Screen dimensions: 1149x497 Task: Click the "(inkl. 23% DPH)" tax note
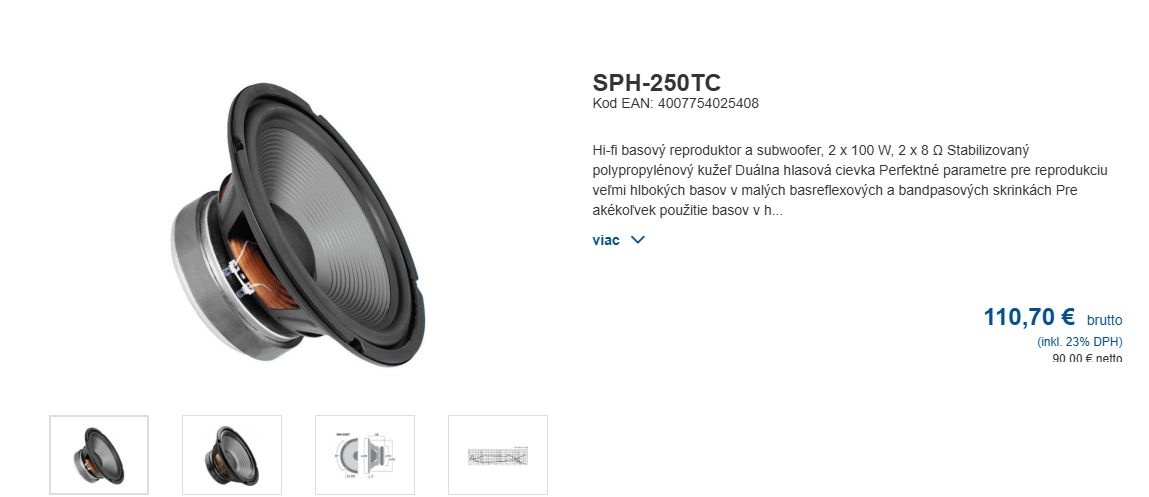point(1079,342)
